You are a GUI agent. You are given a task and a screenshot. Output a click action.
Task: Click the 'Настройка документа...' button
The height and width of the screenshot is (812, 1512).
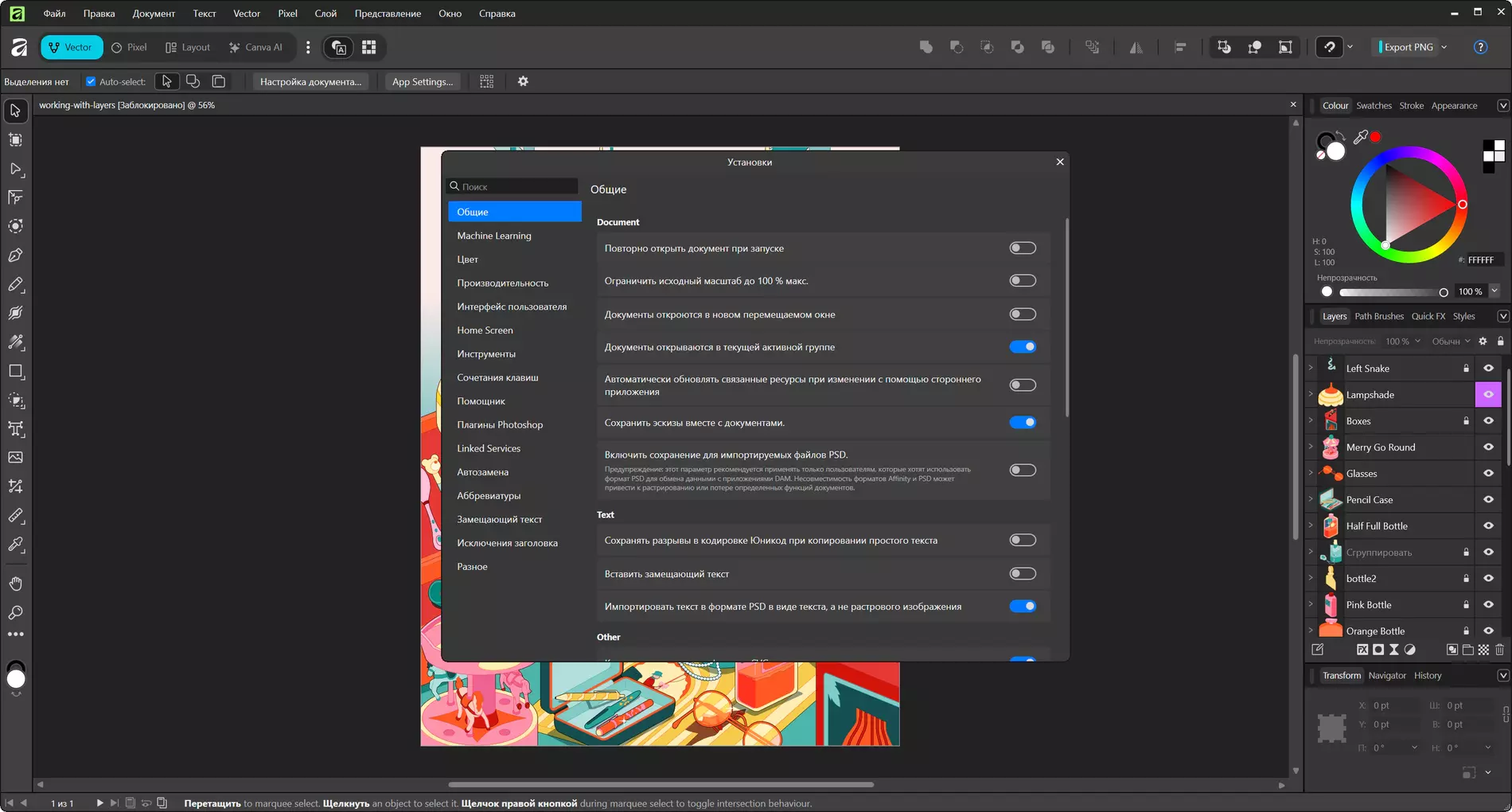click(310, 81)
